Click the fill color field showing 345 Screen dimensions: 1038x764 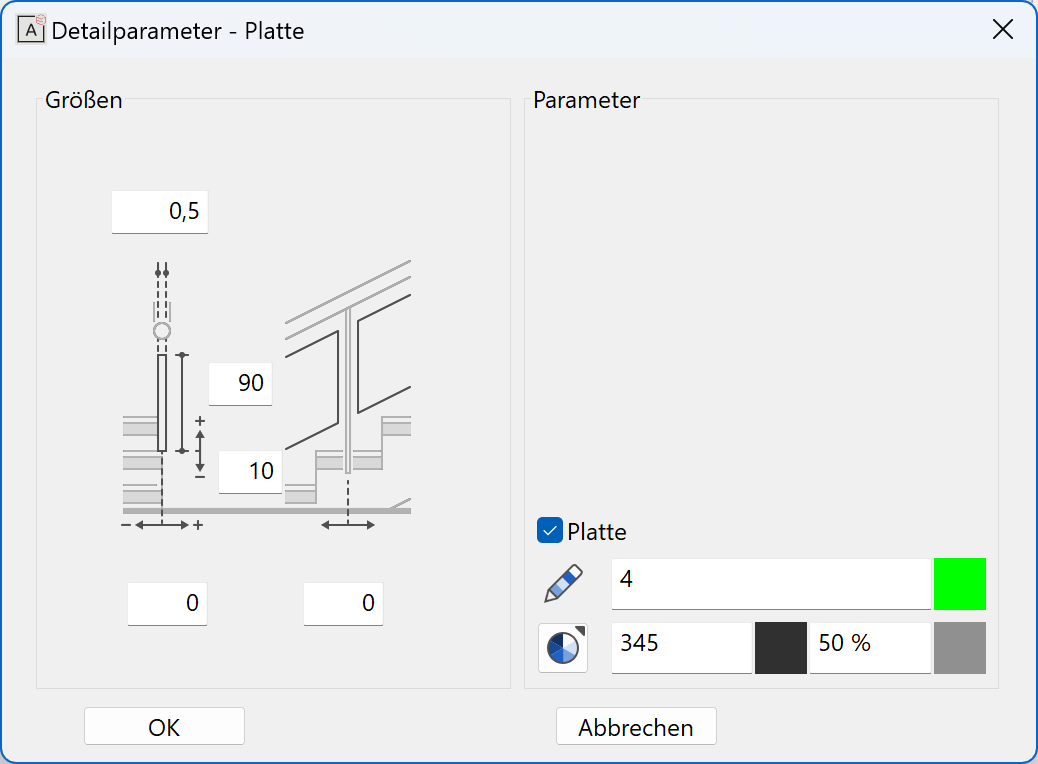click(682, 647)
